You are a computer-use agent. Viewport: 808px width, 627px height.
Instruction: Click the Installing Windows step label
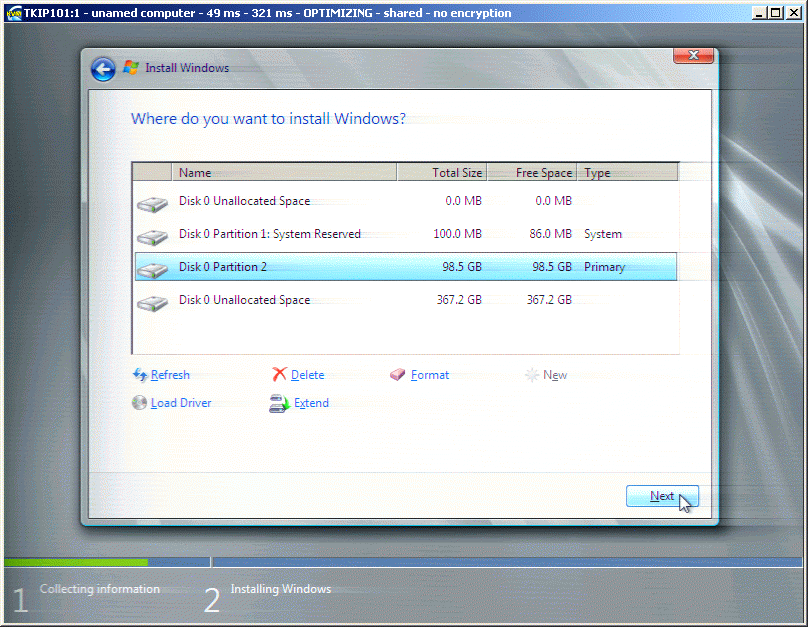(281, 589)
